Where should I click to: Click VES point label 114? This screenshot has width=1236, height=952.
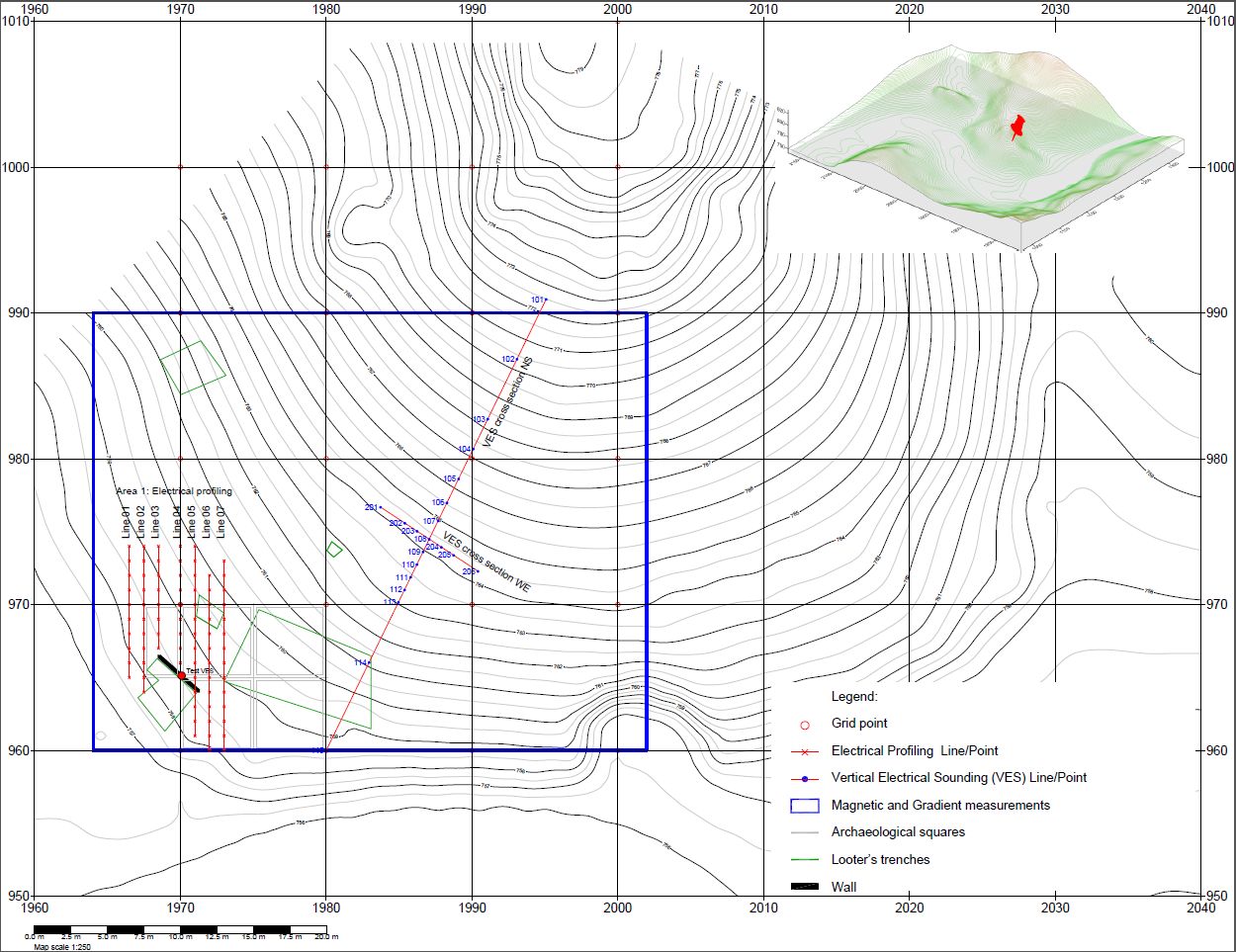tap(360, 662)
